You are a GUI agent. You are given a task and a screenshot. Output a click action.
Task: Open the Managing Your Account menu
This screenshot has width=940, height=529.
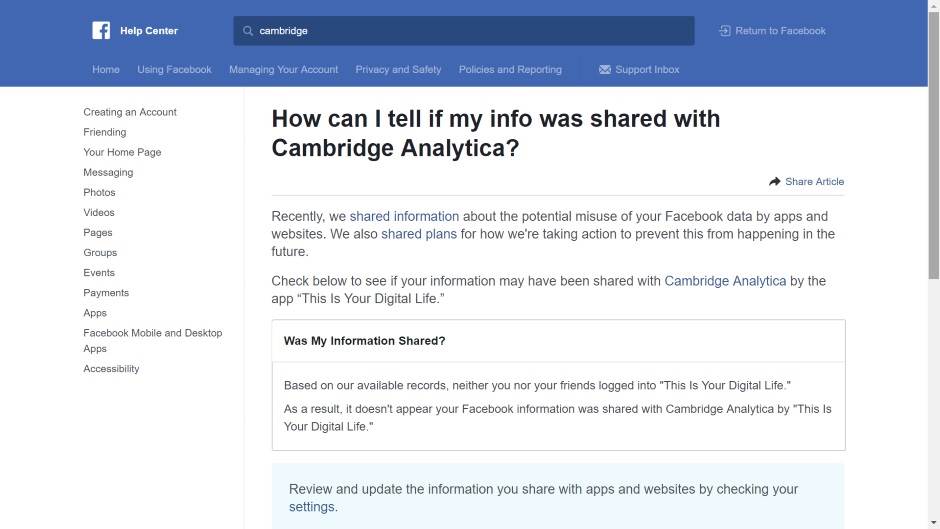click(x=283, y=70)
